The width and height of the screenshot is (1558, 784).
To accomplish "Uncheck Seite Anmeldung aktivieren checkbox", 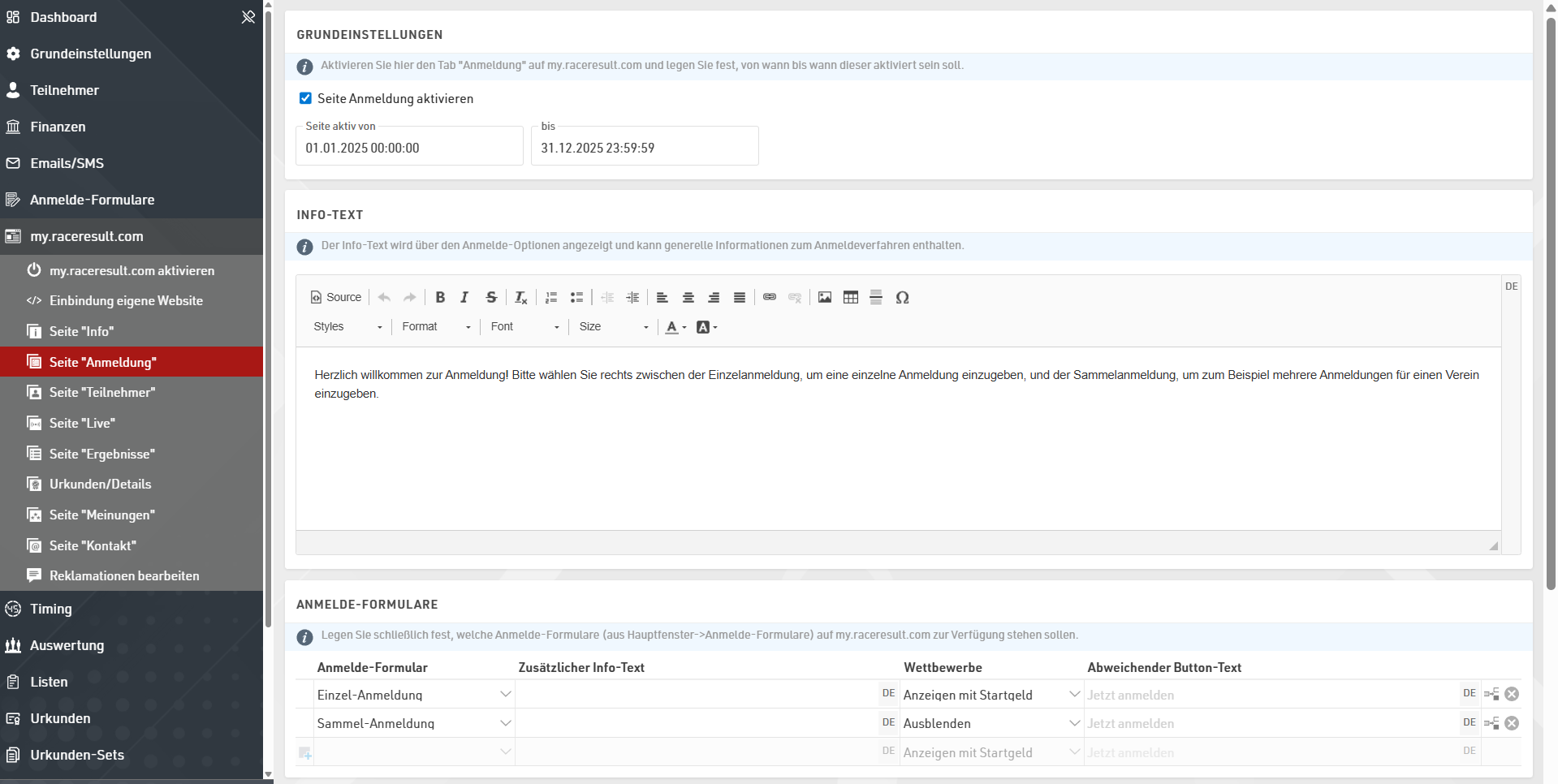I will pos(305,98).
